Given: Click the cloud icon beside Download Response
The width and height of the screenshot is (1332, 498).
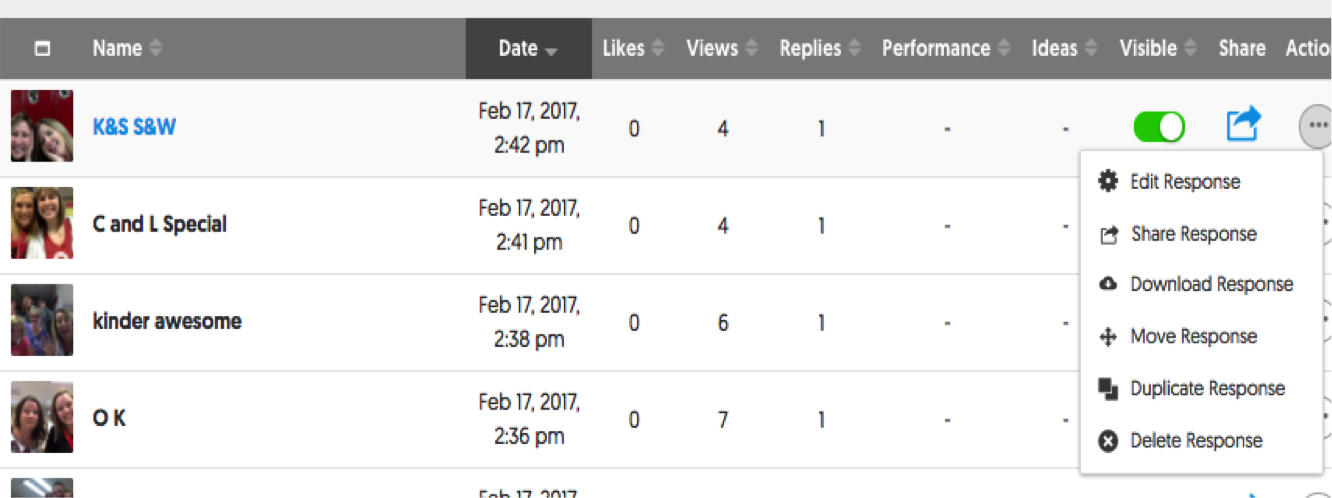Looking at the screenshot, I should click(x=1107, y=285).
